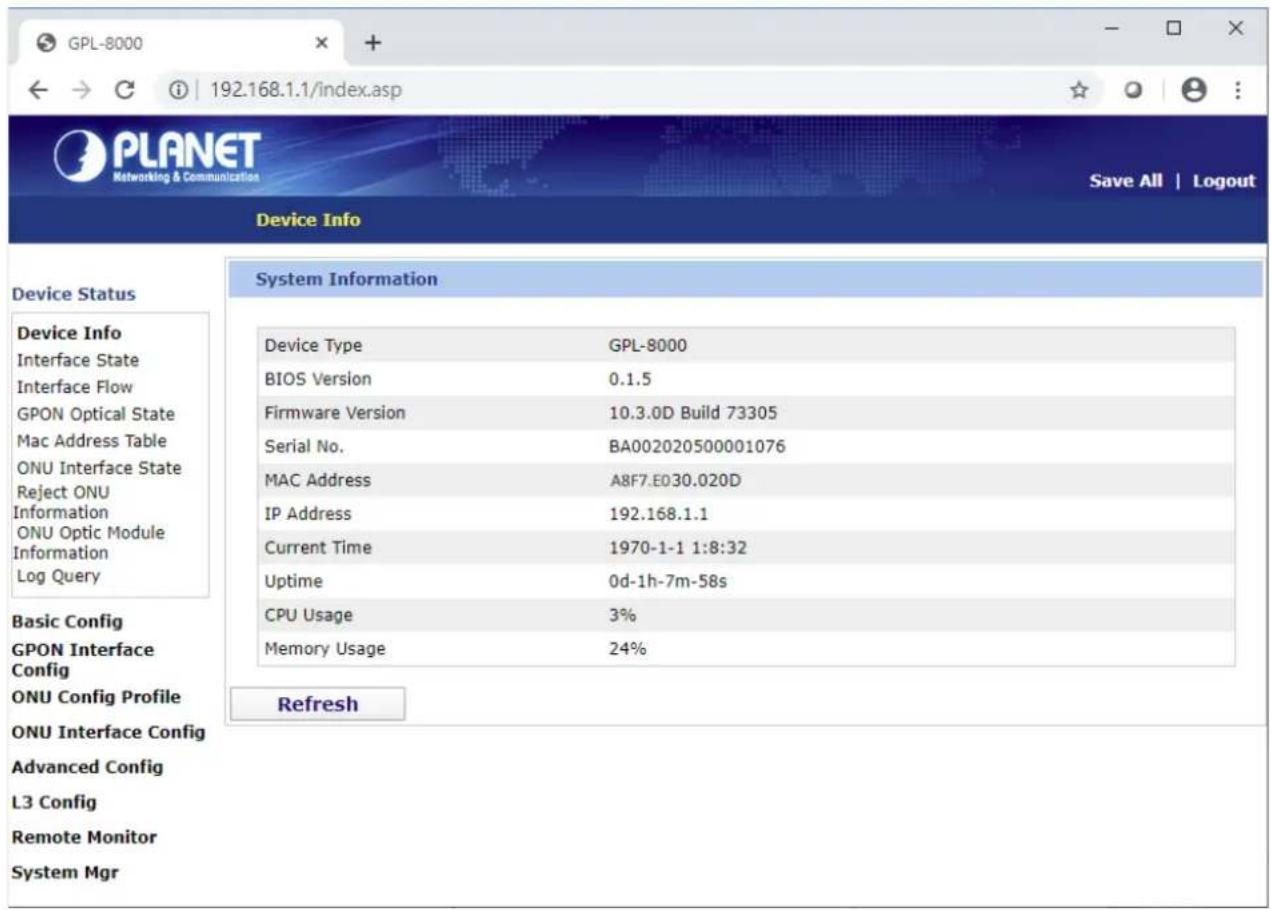Open ONU Interface State page

coord(99,468)
